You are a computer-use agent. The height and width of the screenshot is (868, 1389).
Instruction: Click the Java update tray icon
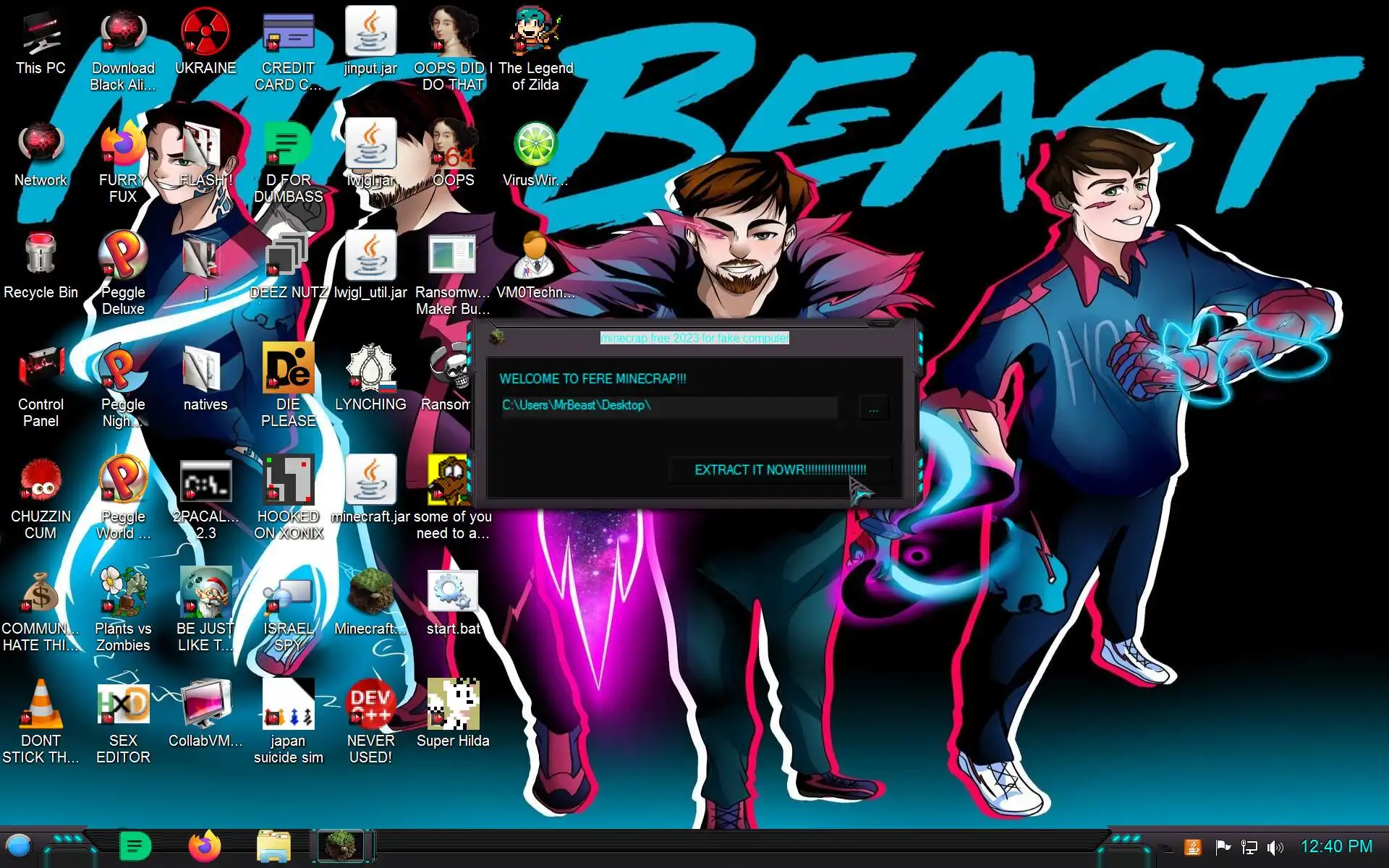coord(1193,847)
